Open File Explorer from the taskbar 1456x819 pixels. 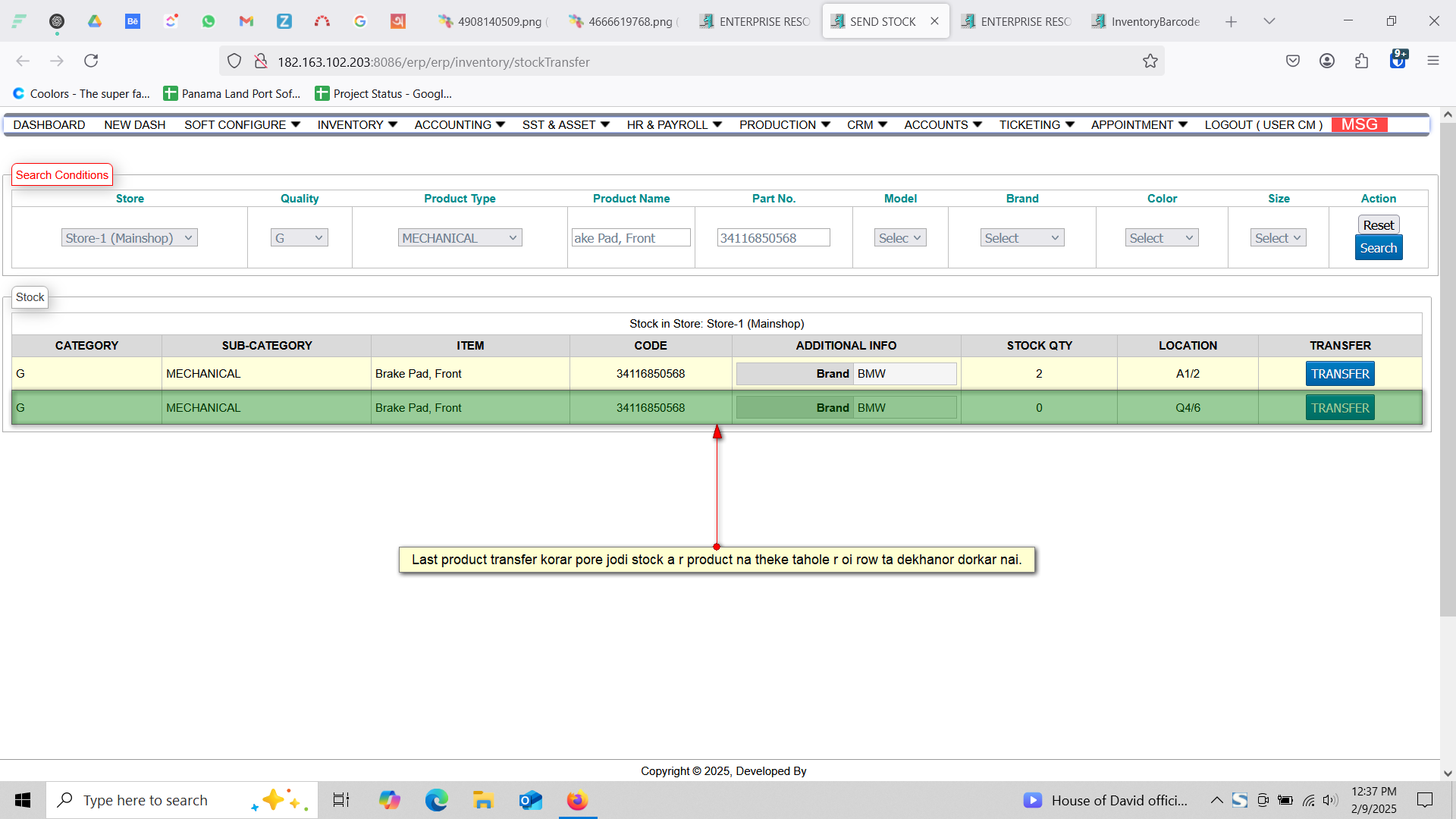coord(483,800)
